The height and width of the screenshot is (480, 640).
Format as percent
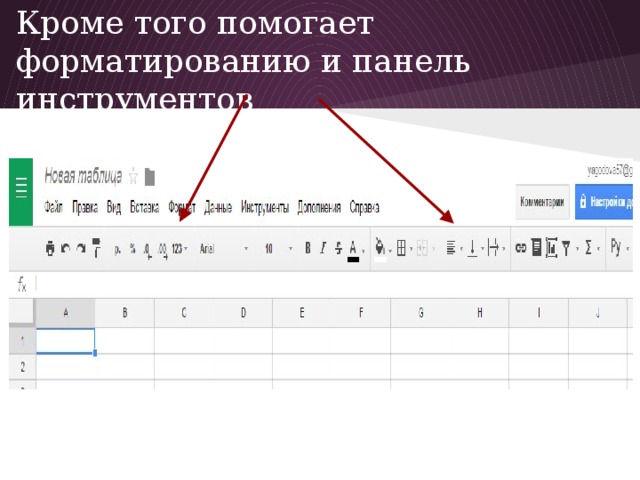pyautogui.click(x=132, y=249)
